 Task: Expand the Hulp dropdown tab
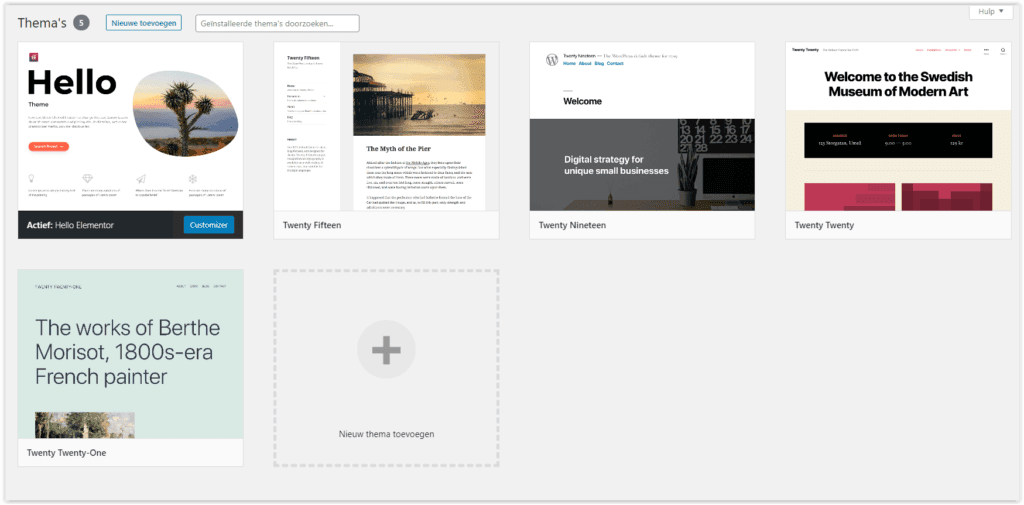[x=989, y=11]
